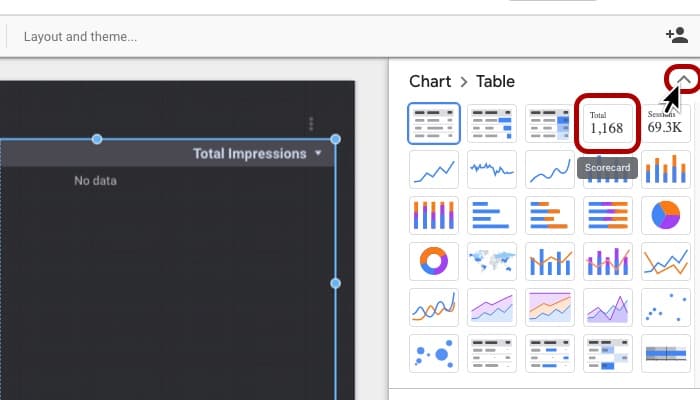Choose the Smoothed time series chart
The width and height of the screenshot is (700, 400).
(x=550, y=170)
